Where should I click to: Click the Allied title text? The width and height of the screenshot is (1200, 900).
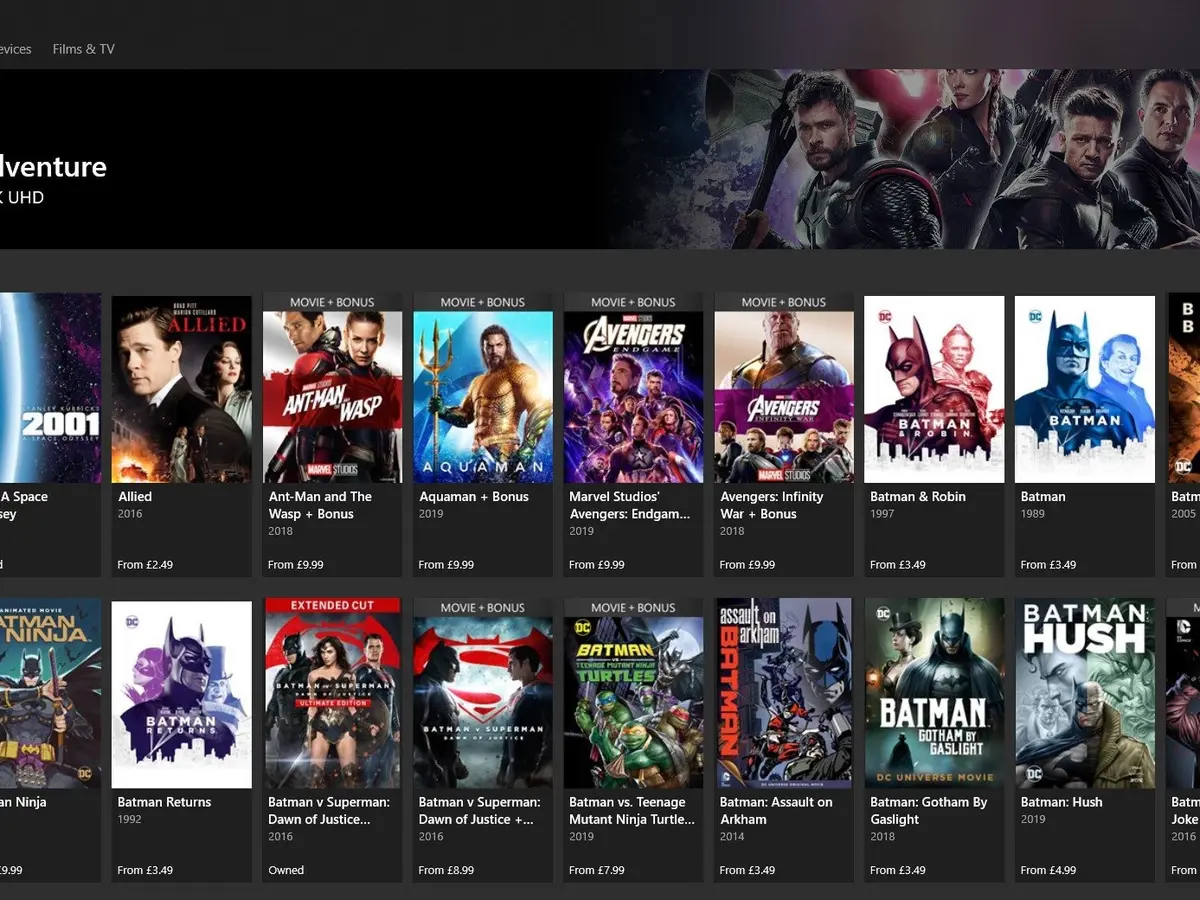(135, 497)
